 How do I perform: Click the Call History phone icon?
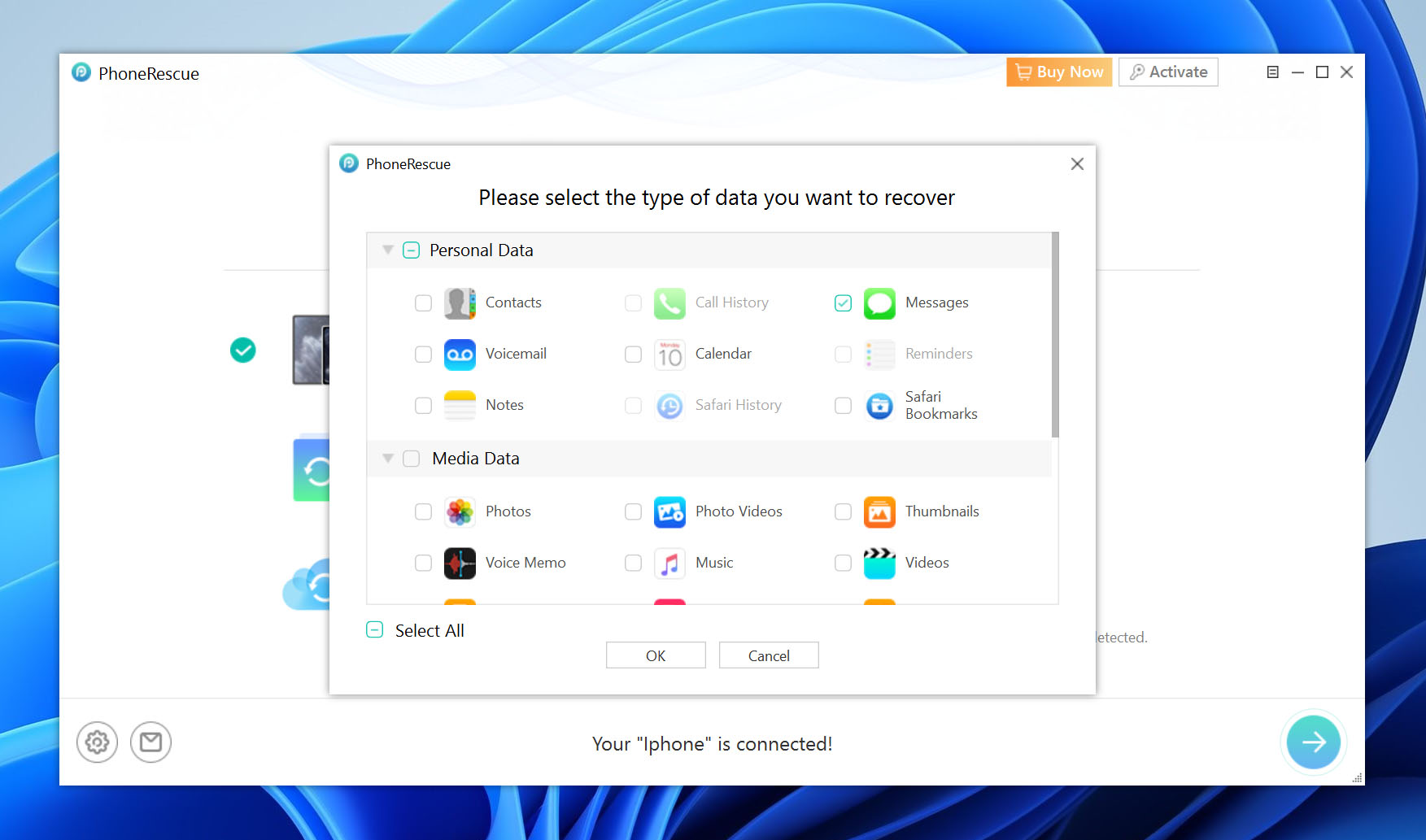[669, 303]
